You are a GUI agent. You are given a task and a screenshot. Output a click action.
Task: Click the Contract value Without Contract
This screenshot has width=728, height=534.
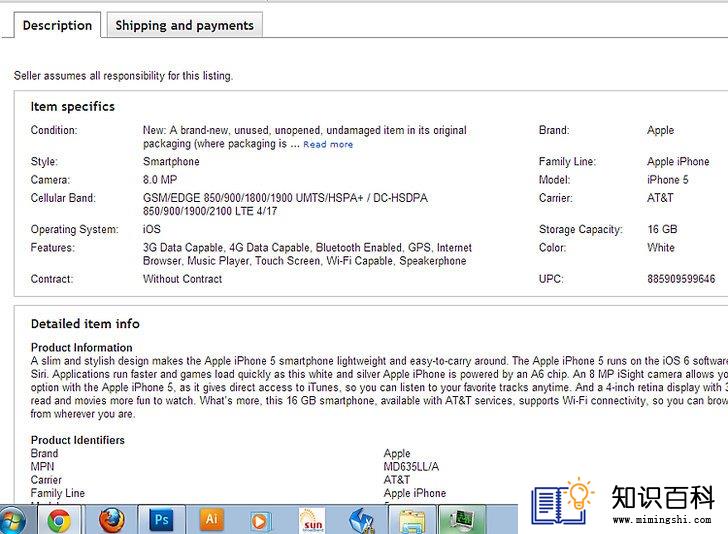coord(182,279)
